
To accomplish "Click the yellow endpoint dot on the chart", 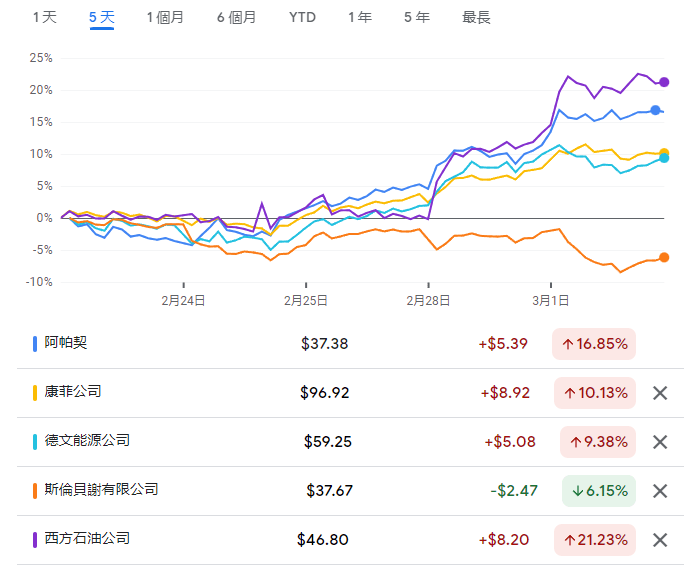I will pos(664,153).
